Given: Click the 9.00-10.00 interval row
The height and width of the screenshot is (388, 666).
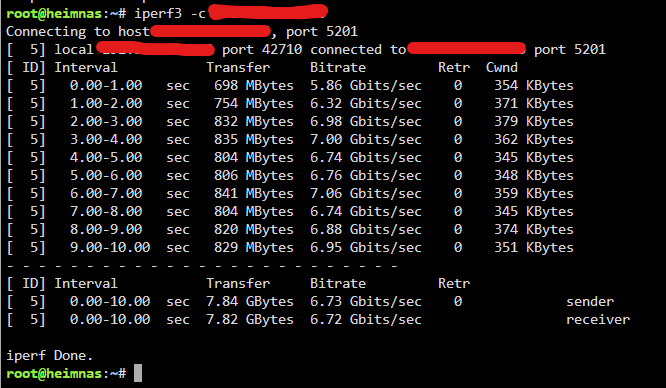Looking at the screenshot, I should pos(290,247).
